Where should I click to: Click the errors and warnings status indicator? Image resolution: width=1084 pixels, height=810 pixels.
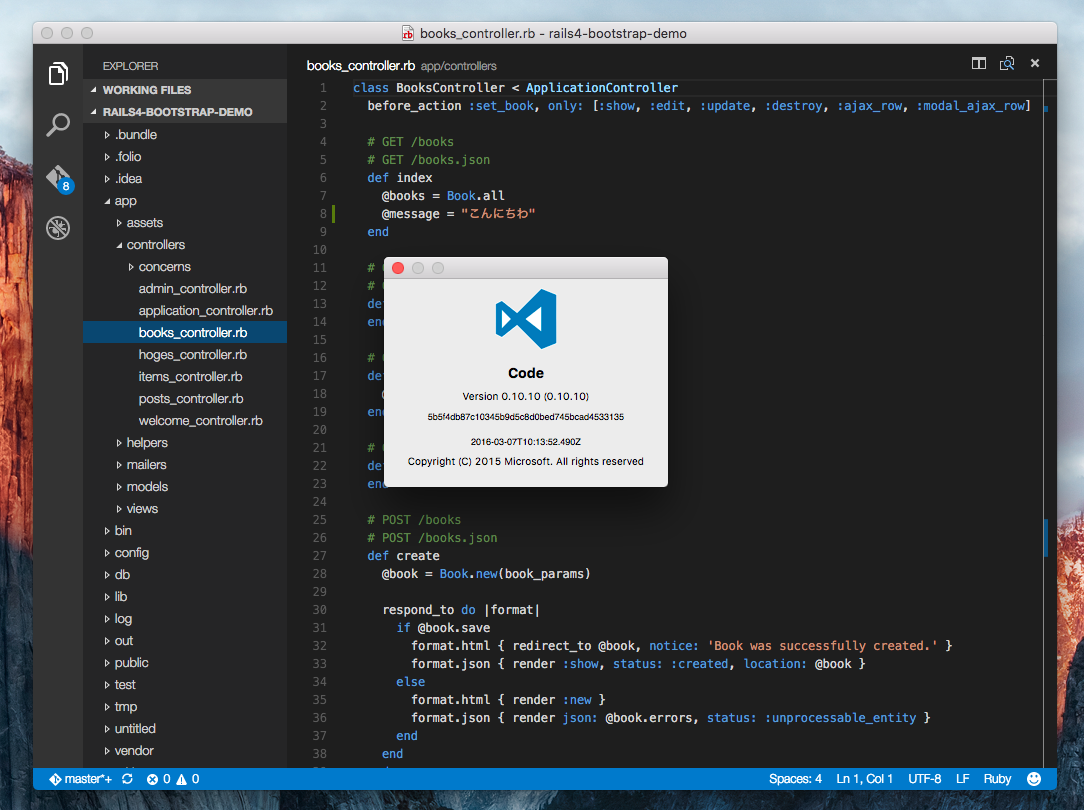(173, 778)
